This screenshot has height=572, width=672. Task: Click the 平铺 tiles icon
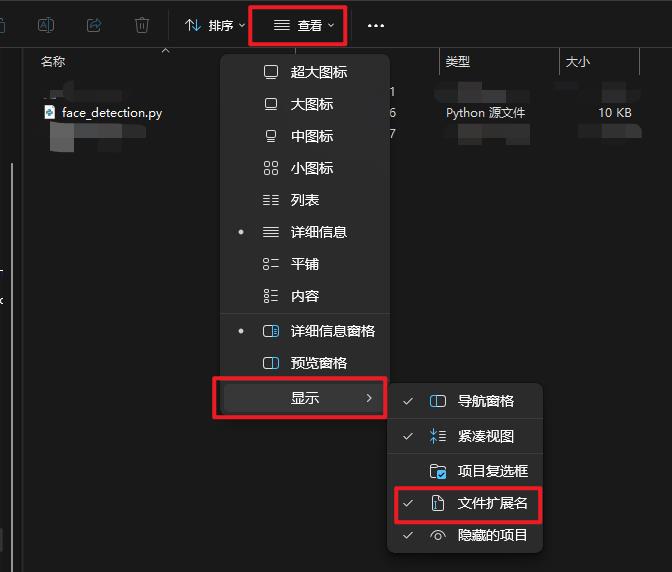click(x=271, y=264)
